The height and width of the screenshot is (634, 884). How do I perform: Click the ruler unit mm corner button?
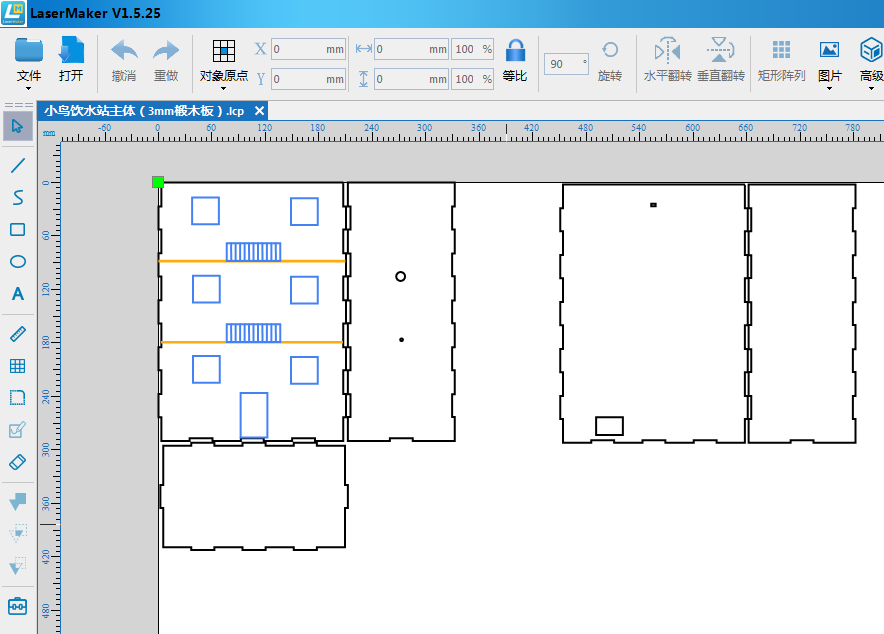tap(49, 134)
